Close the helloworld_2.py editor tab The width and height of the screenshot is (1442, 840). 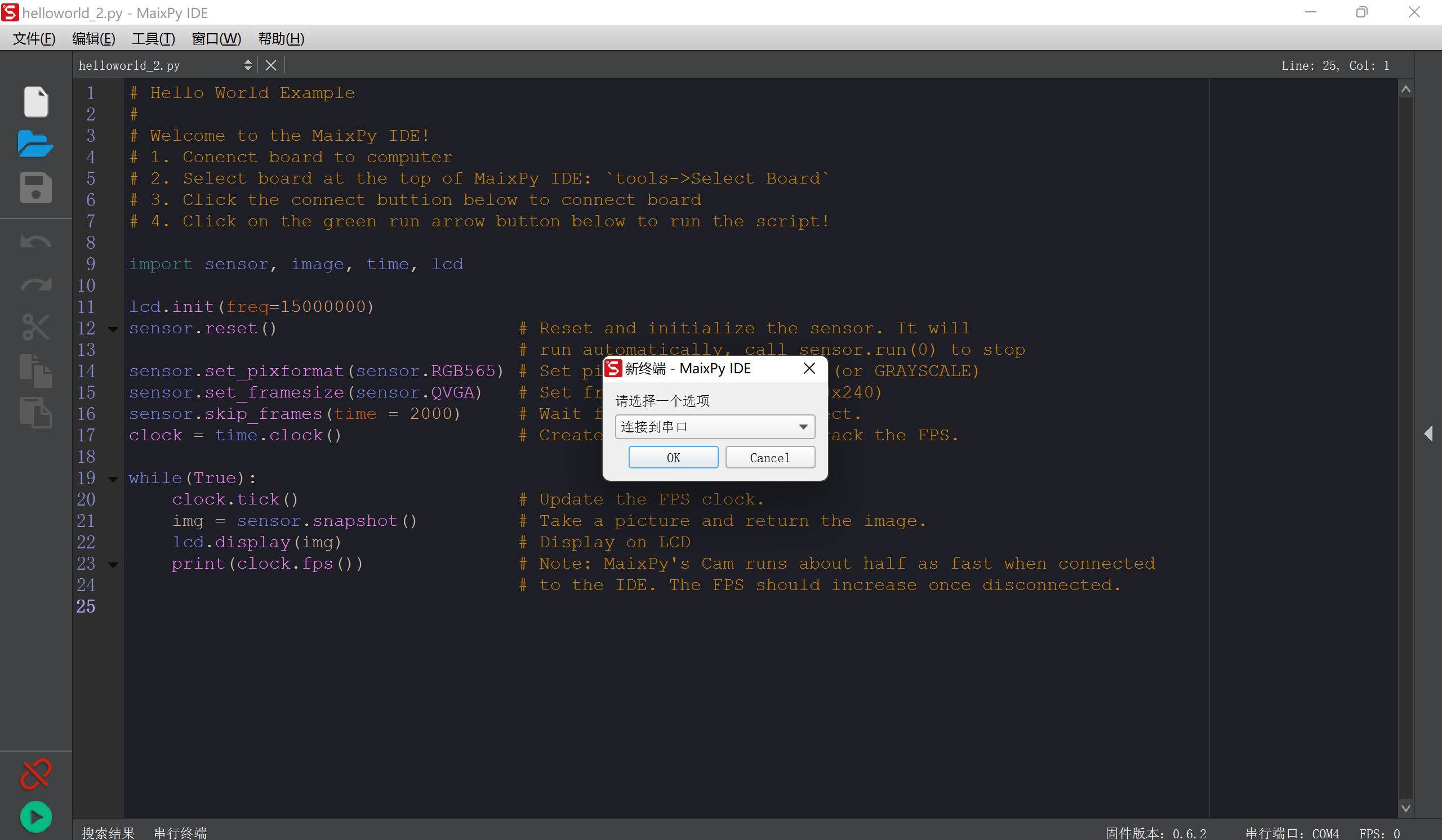pyautogui.click(x=271, y=66)
